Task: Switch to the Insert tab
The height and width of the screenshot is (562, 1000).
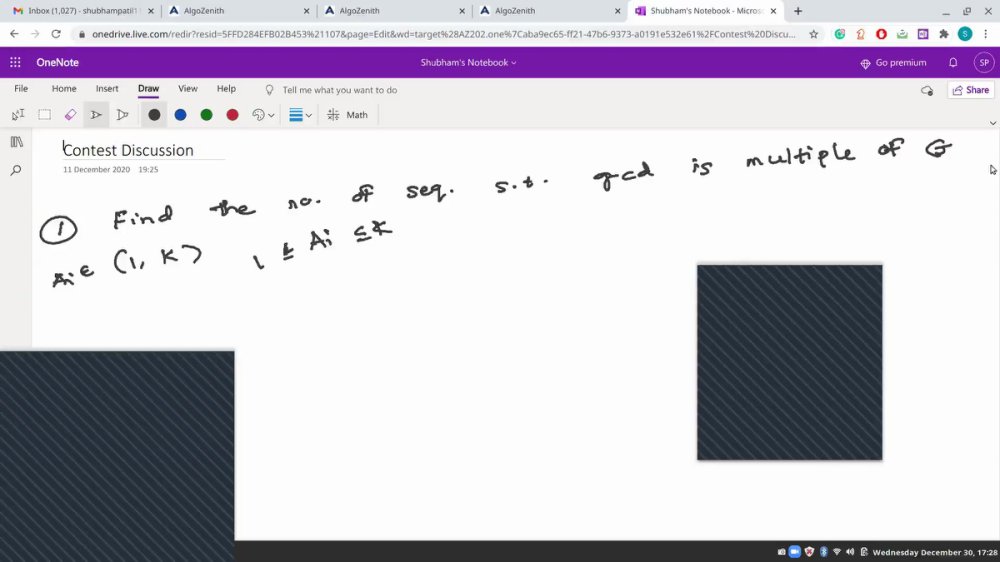Action: [x=107, y=89]
